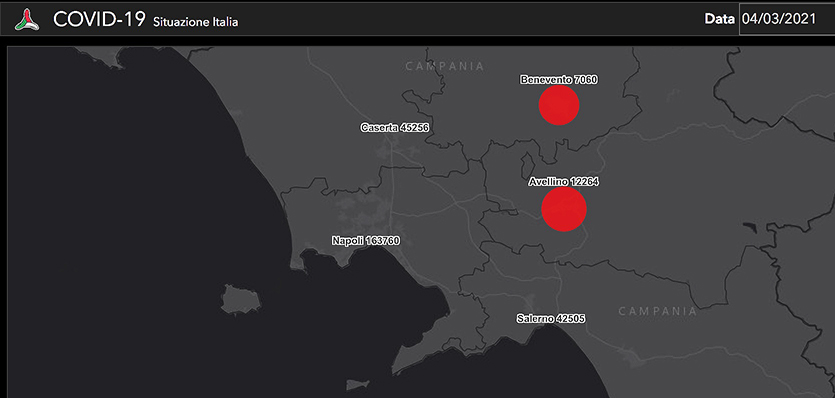Click the lower CAMPANIA region label

pos(658,311)
